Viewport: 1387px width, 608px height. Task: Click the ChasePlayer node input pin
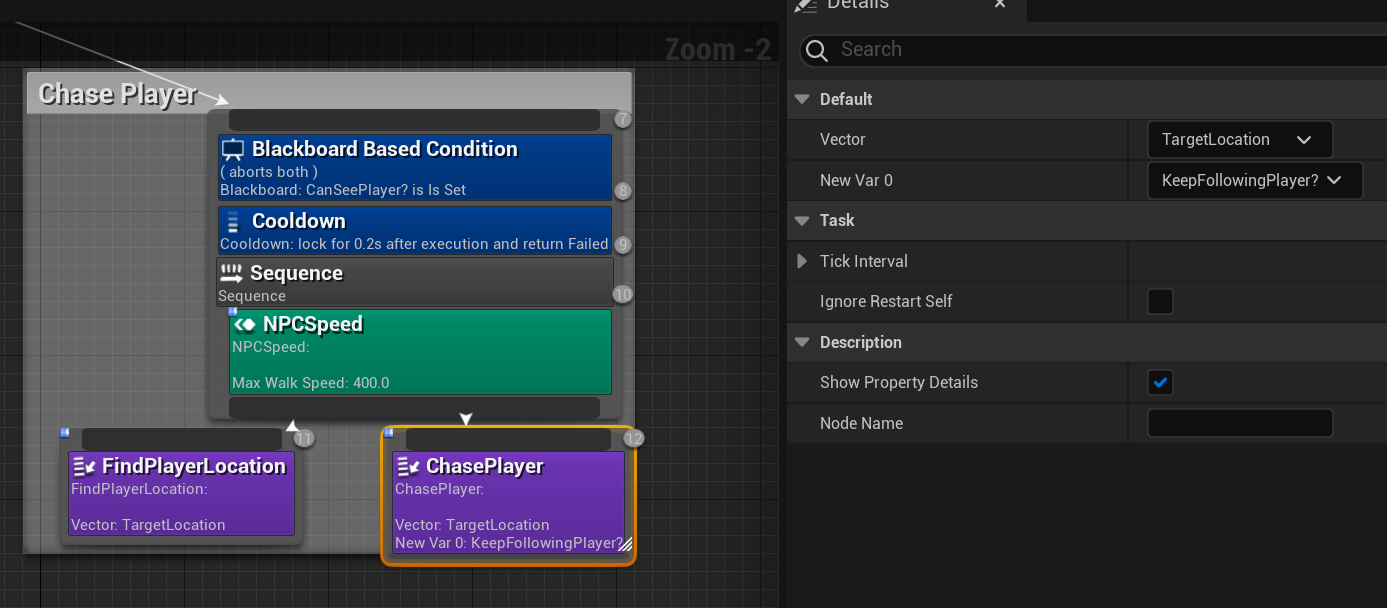pyautogui.click(x=508, y=439)
